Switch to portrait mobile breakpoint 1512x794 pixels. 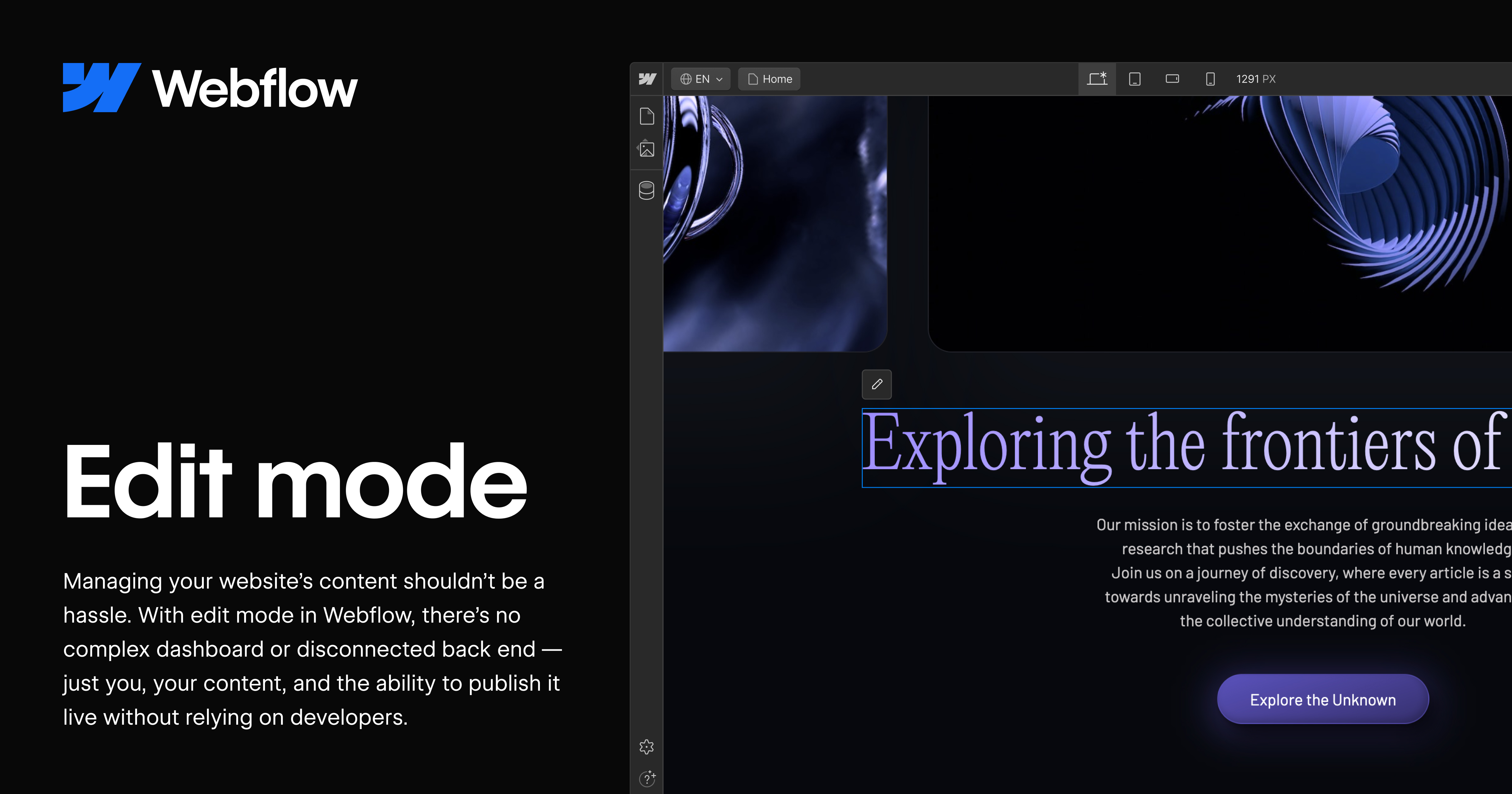pos(1210,78)
